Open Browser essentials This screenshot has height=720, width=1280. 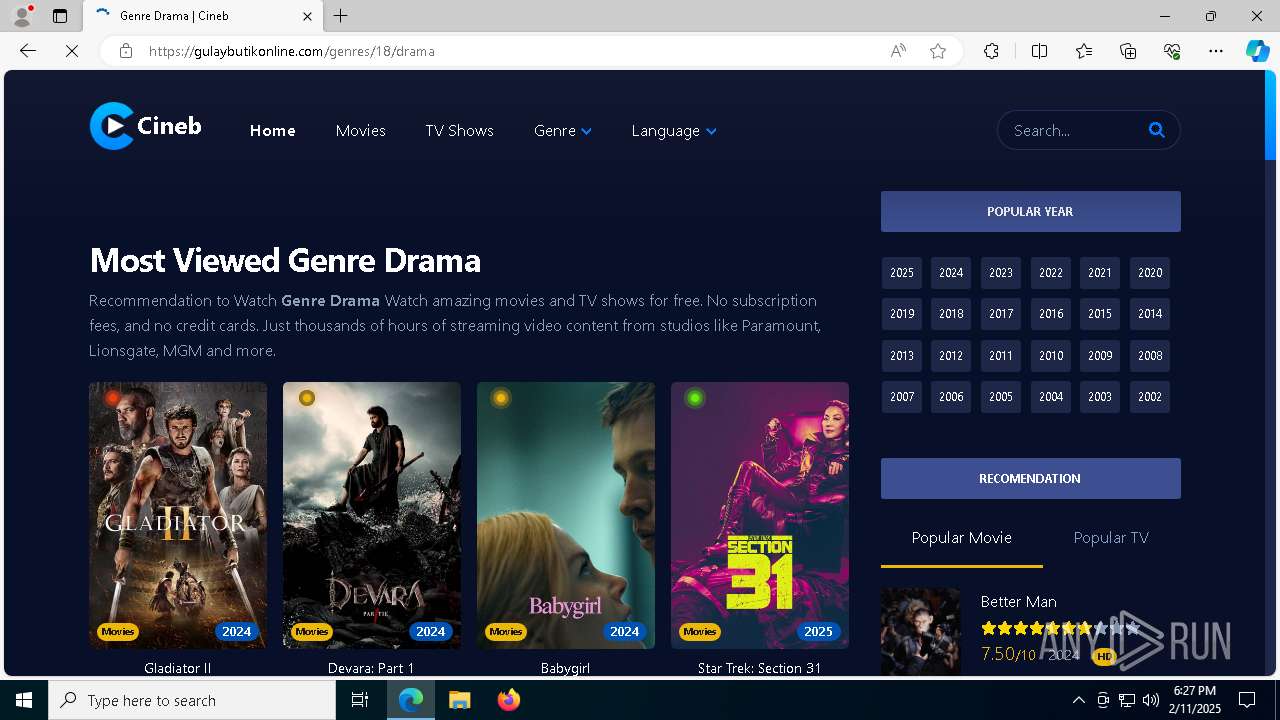coord(1172,51)
